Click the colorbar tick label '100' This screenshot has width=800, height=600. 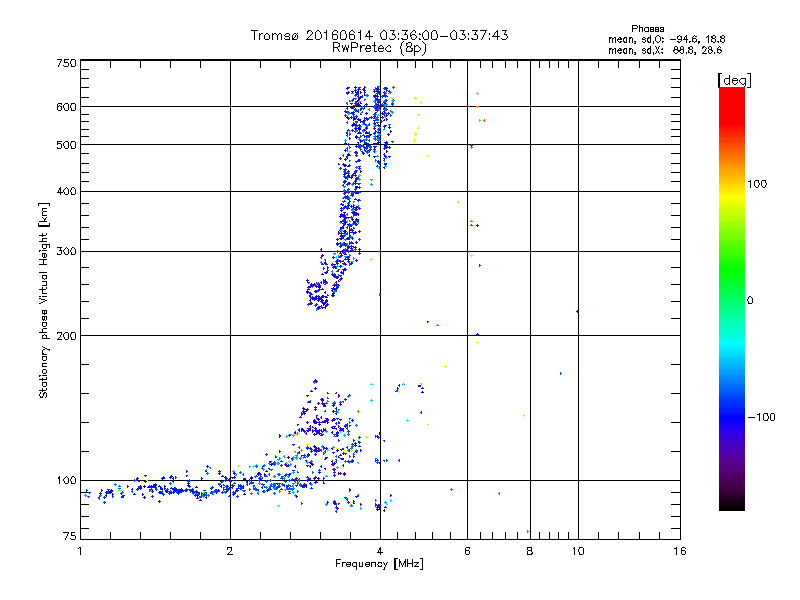click(757, 184)
